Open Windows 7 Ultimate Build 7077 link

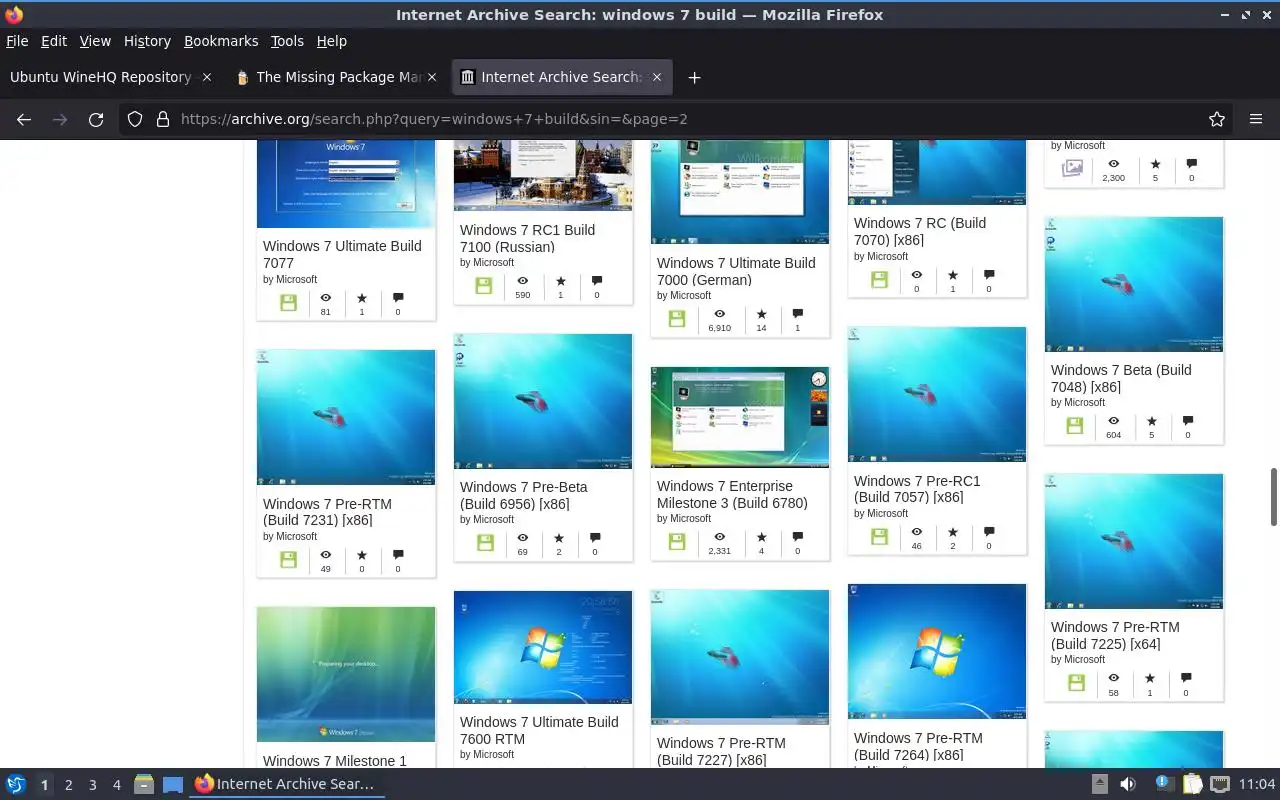(x=342, y=254)
